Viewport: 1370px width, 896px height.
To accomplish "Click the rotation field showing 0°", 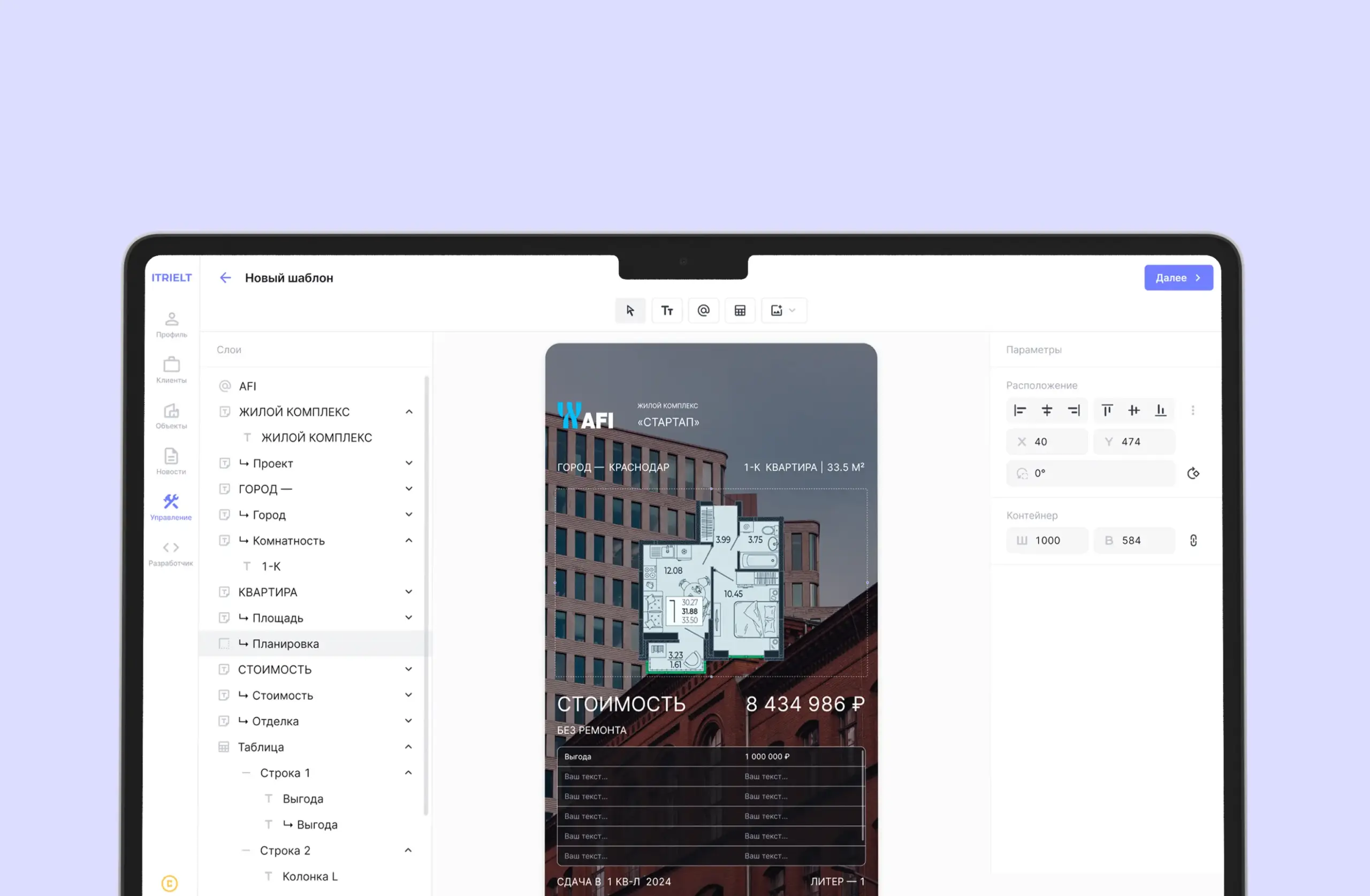I will 1091,473.
